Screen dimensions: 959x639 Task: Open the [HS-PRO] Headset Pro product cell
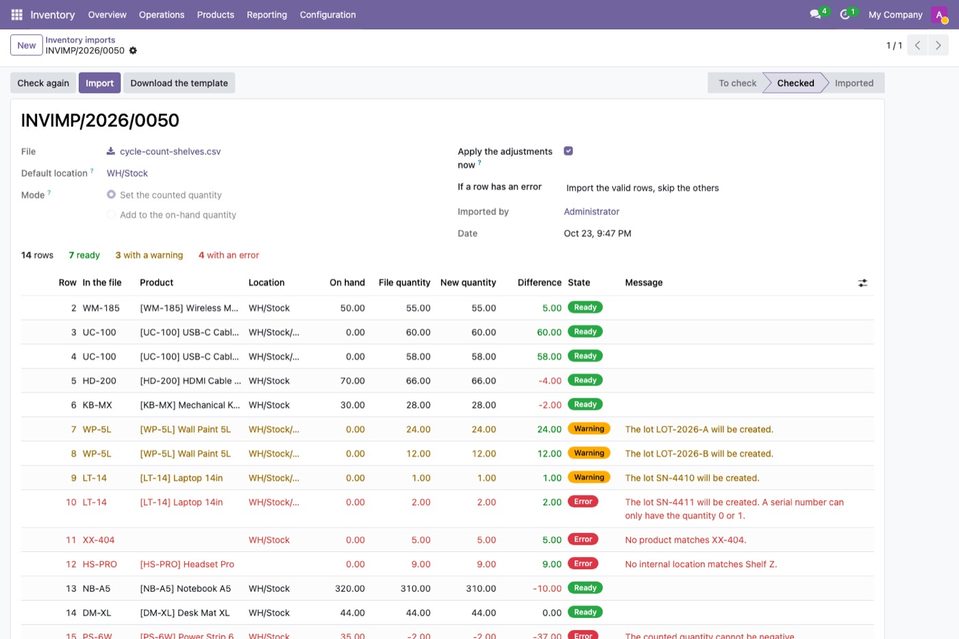(187, 564)
